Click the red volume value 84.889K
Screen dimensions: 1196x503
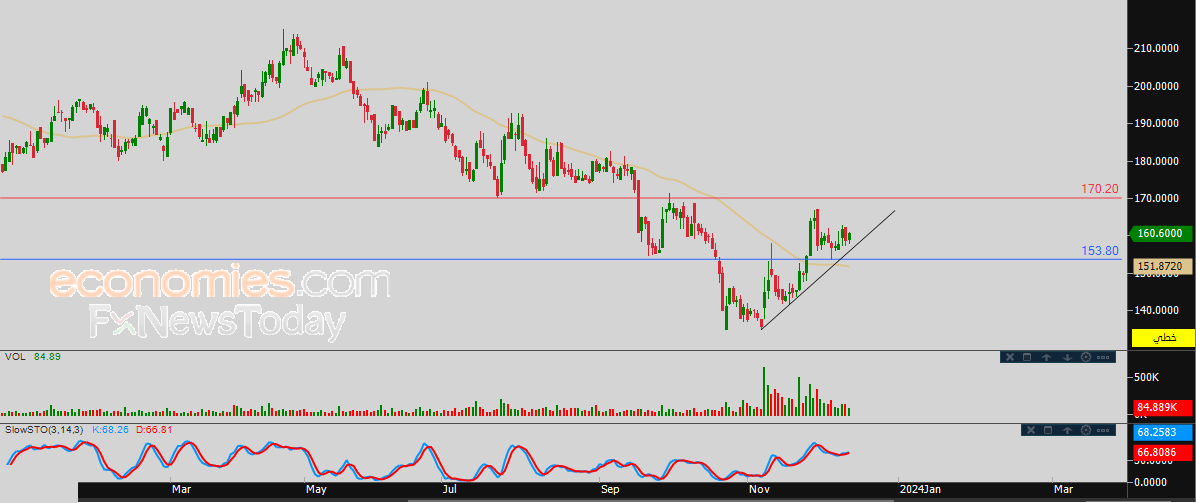pyautogui.click(x=1162, y=408)
